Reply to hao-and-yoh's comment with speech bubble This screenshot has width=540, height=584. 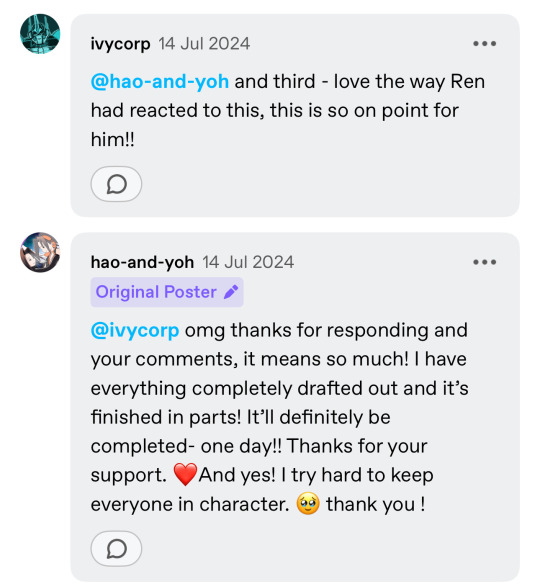pos(116,549)
